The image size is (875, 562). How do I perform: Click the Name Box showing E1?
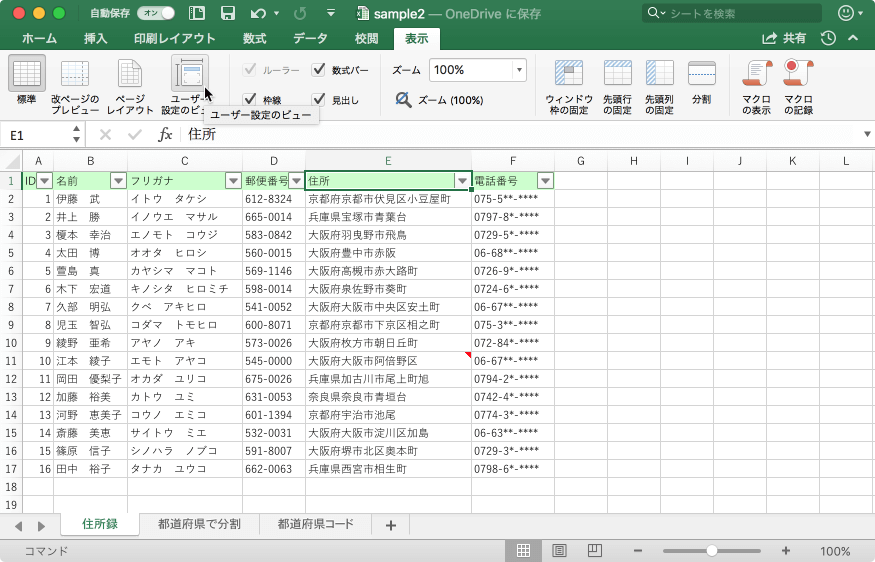click(36, 135)
